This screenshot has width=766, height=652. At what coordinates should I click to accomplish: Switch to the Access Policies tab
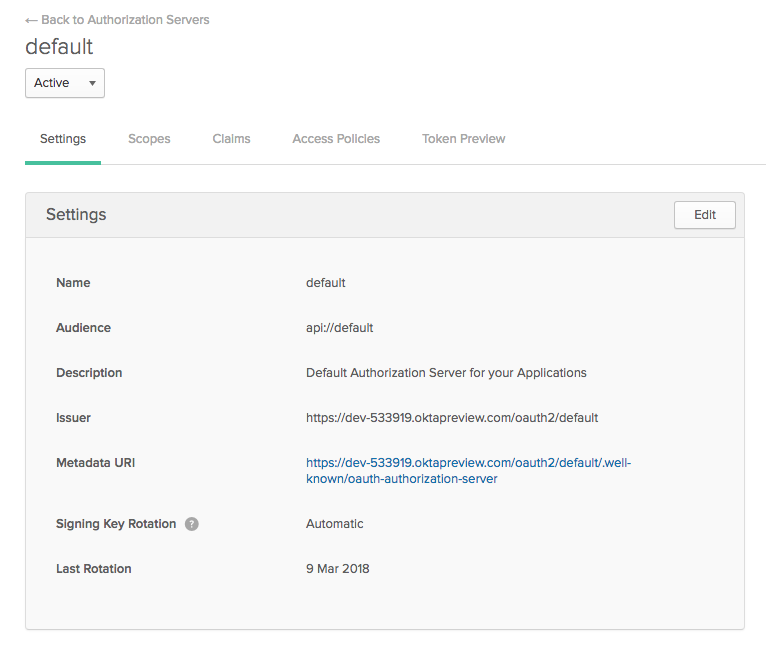[x=336, y=139]
